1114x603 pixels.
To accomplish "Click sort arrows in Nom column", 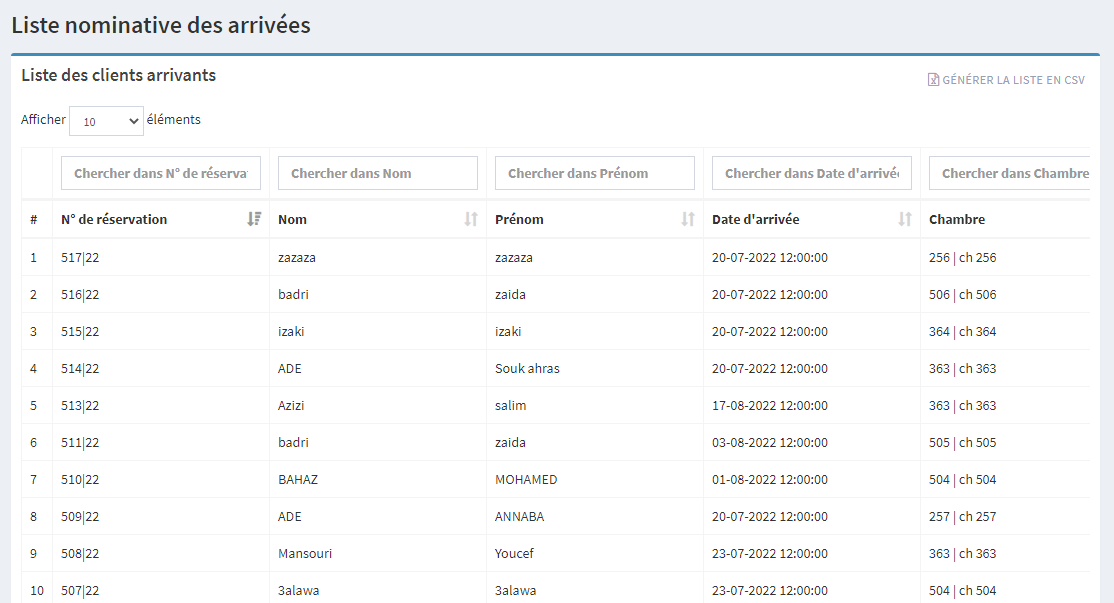I will point(471,219).
